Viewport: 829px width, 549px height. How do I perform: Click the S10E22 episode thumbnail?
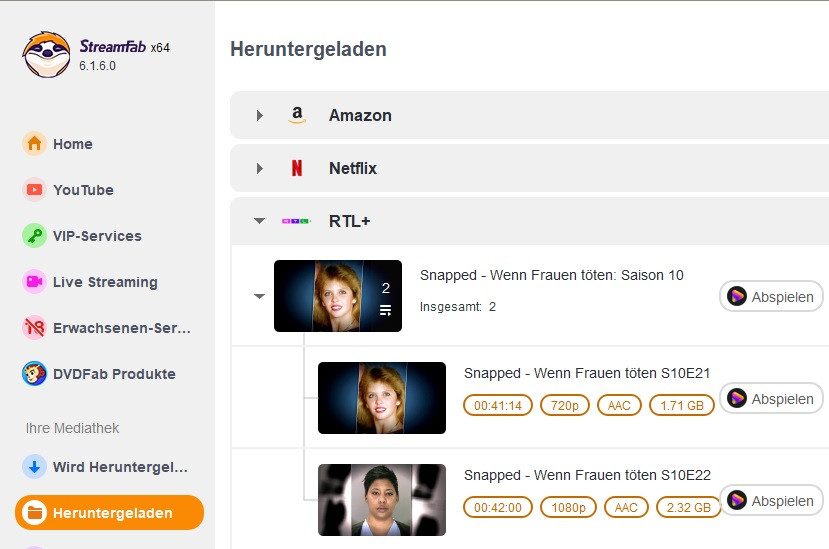(x=381, y=500)
